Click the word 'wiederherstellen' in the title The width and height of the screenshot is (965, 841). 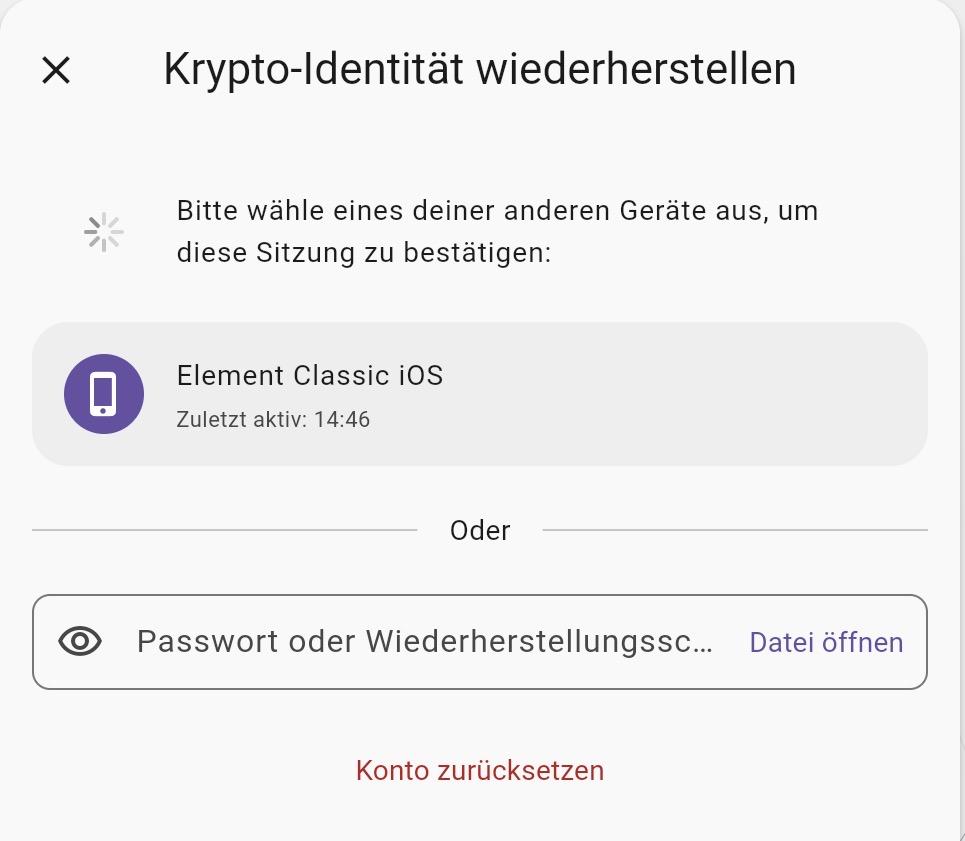636,70
